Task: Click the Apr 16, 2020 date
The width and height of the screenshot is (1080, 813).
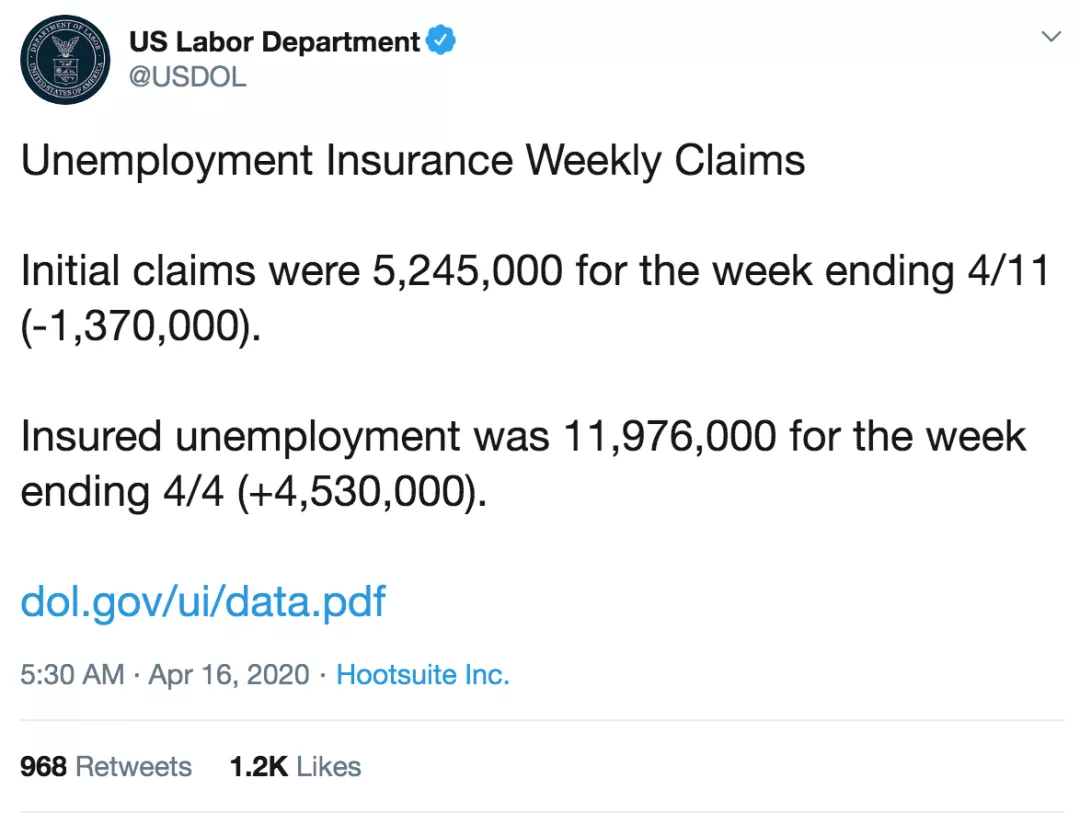Action: click(x=229, y=675)
